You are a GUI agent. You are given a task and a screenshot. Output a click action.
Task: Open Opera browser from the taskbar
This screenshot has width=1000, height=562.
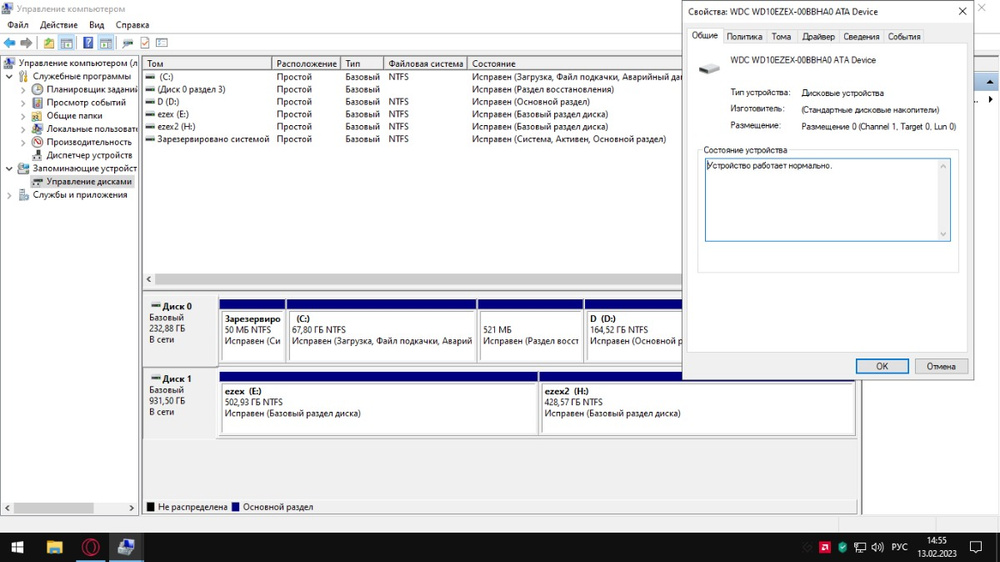click(x=90, y=547)
